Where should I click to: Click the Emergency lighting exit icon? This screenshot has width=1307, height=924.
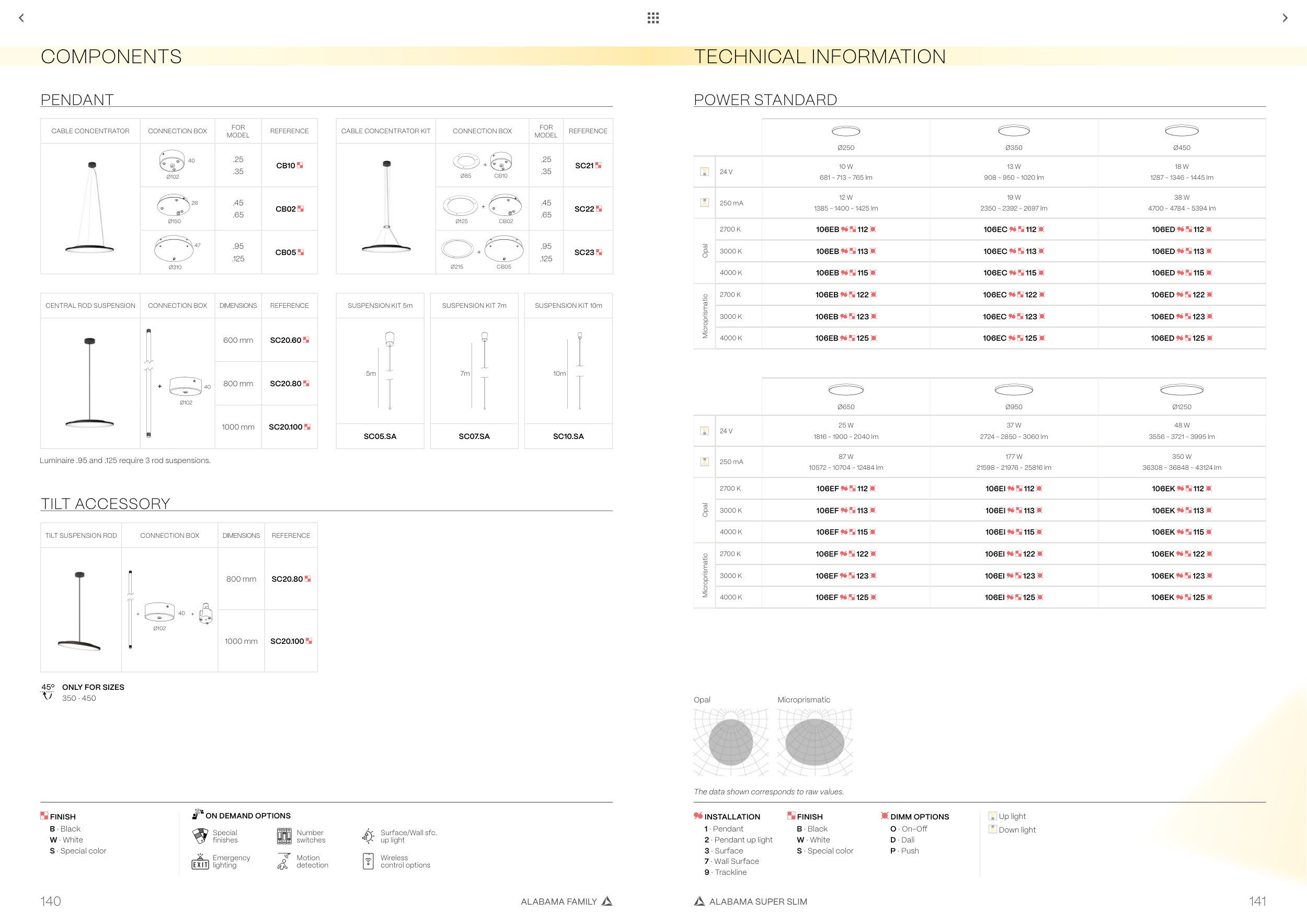pyautogui.click(x=200, y=861)
